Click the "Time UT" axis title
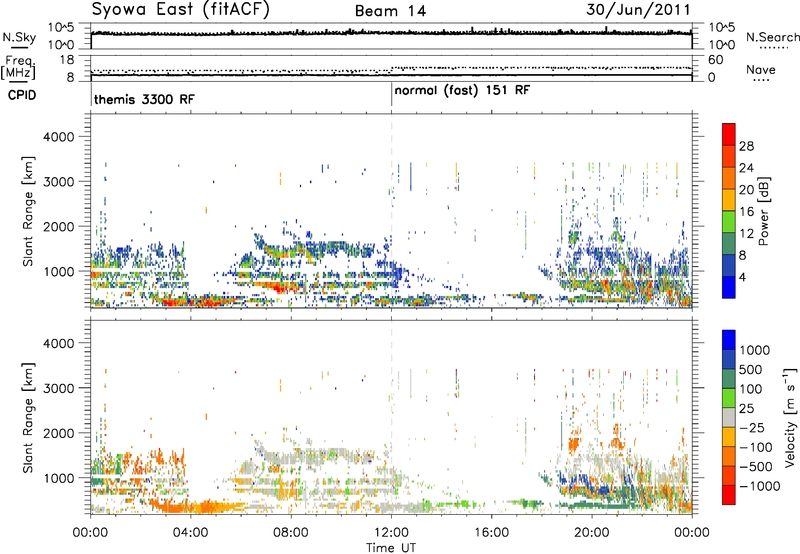The width and height of the screenshot is (800, 554). tap(391, 548)
